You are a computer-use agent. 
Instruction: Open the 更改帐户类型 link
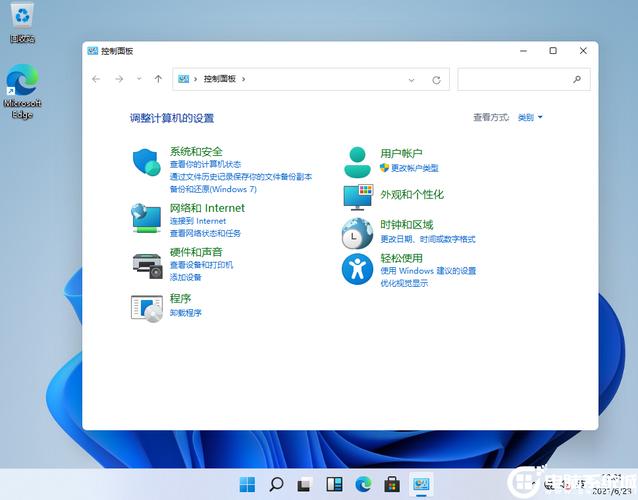[414, 168]
